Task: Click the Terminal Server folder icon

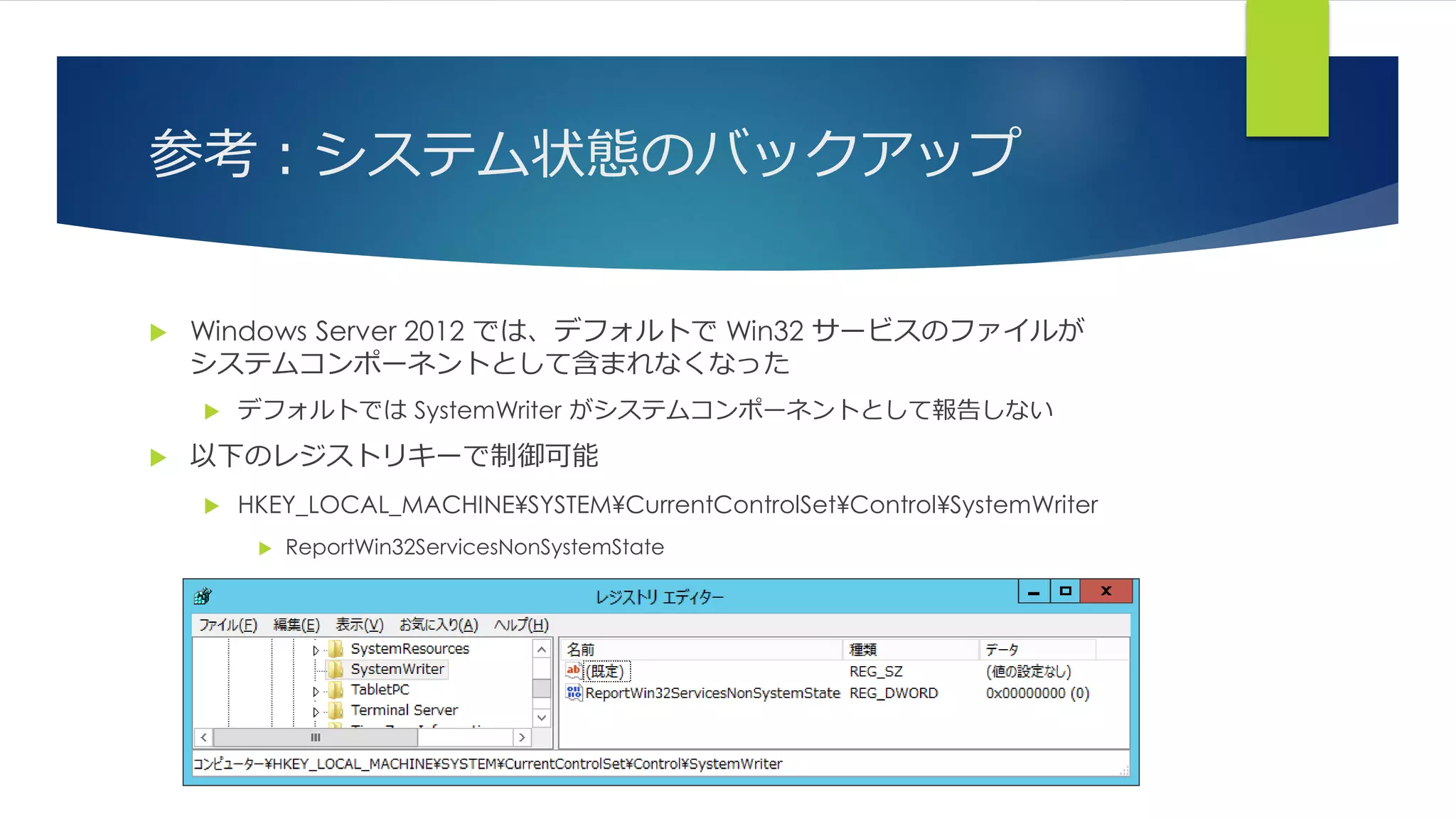Action: (x=336, y=710)
